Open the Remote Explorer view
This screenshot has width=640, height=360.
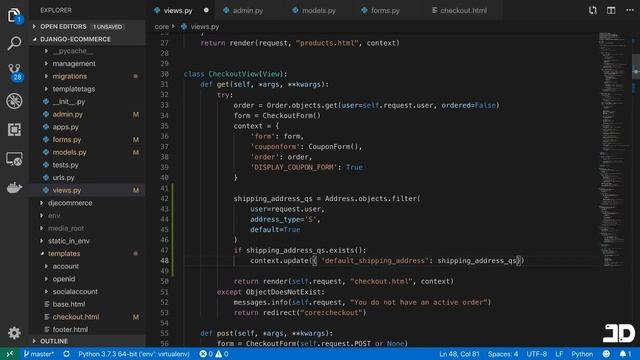point(14,159)
